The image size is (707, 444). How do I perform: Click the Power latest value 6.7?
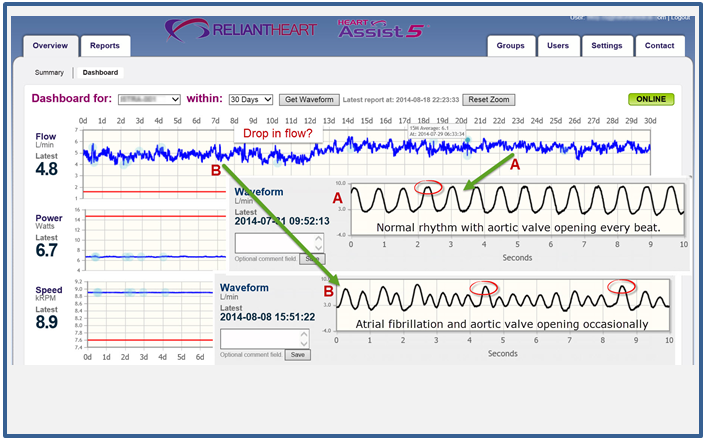click(46, 250)
